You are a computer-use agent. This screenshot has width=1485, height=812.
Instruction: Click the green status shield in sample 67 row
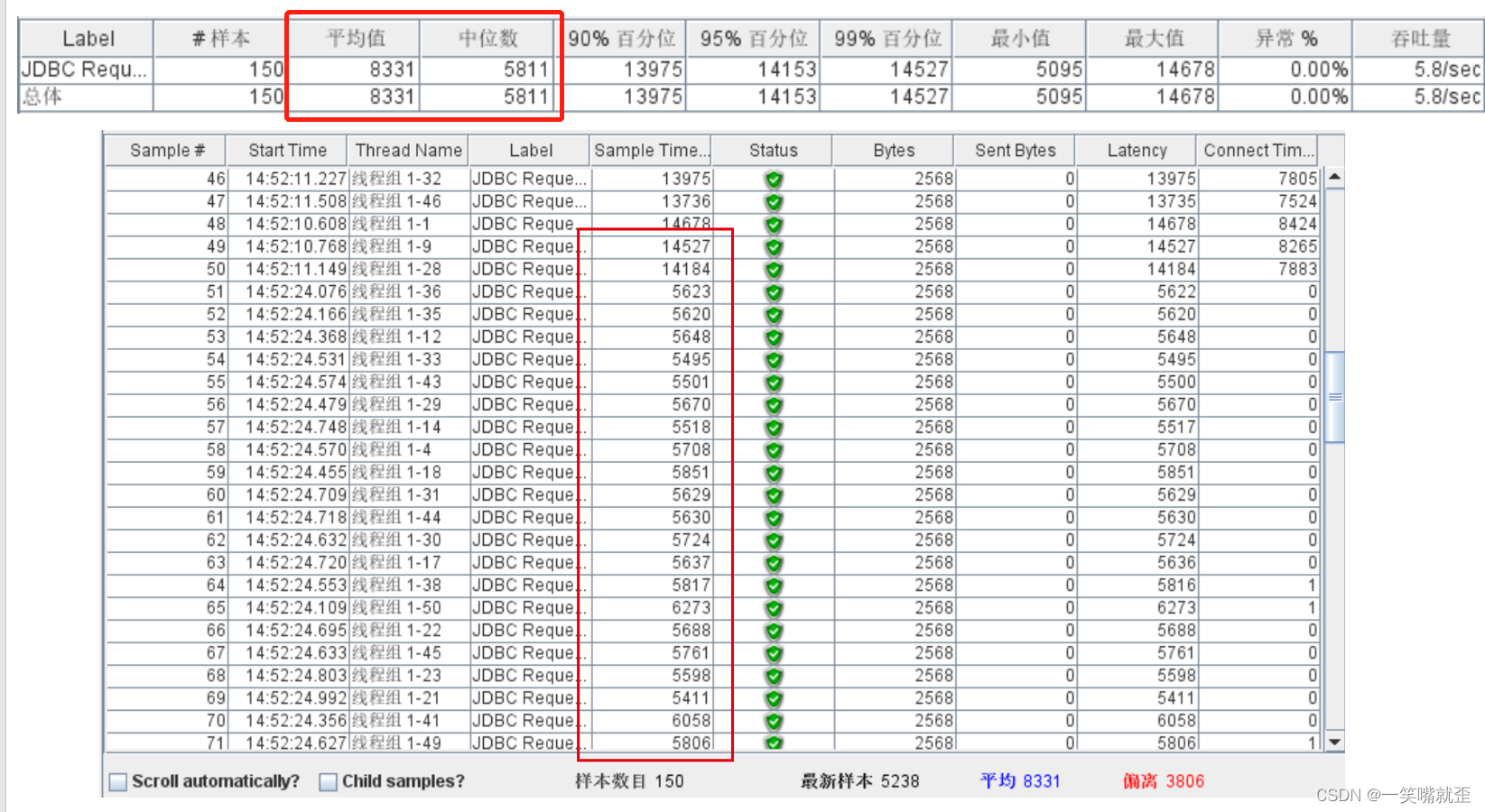point(774,653)
